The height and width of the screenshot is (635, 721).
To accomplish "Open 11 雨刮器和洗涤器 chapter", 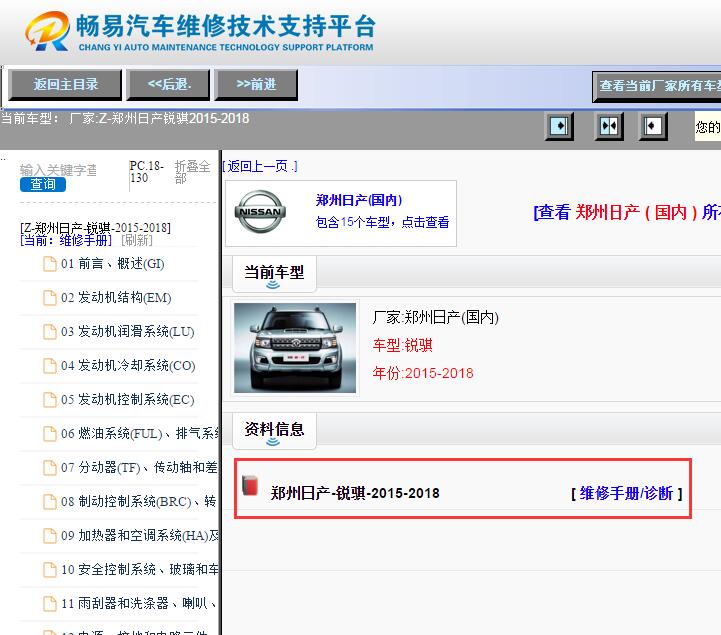I will pos(138,603).
